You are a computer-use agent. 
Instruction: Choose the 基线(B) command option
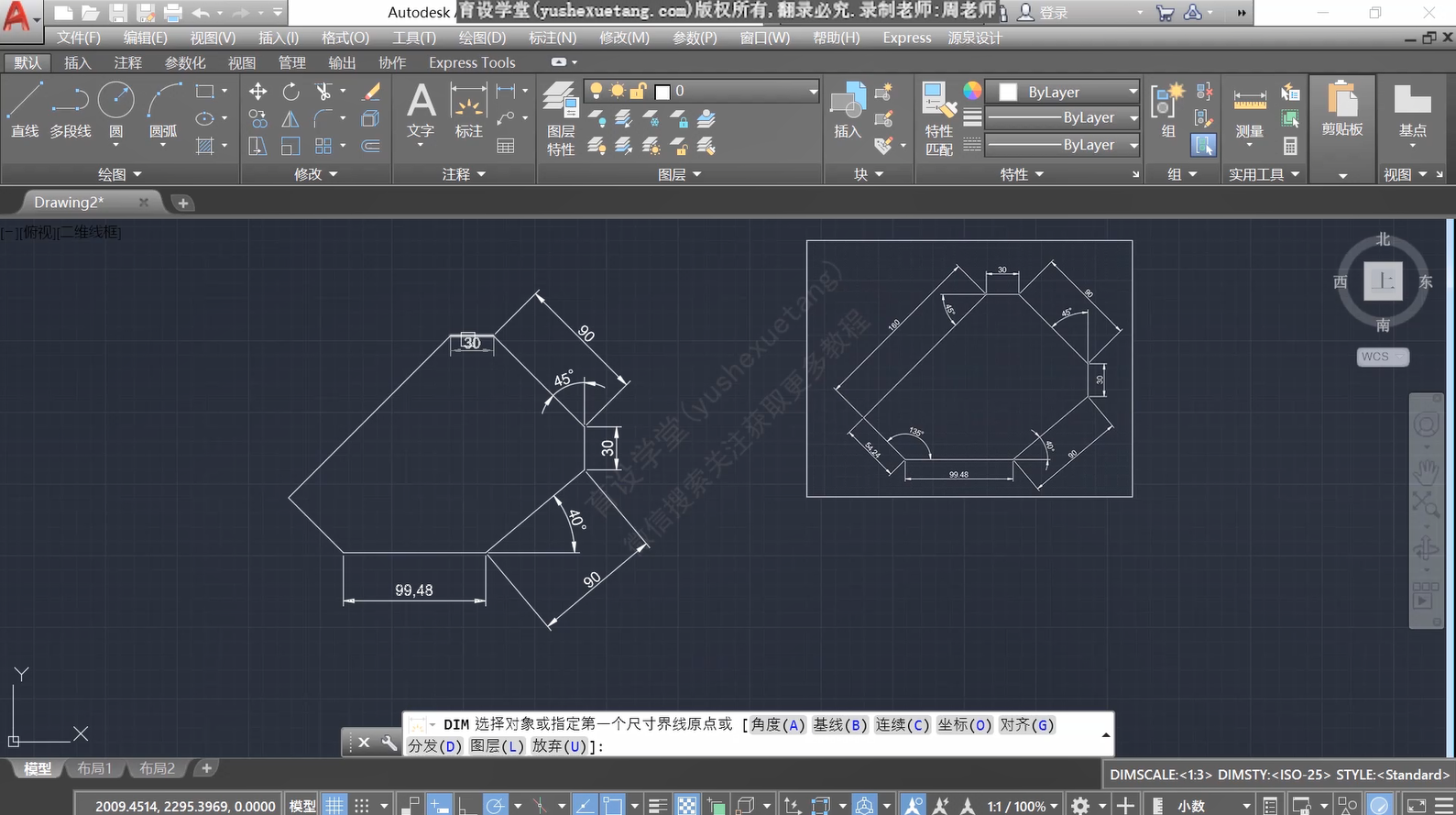840,724
